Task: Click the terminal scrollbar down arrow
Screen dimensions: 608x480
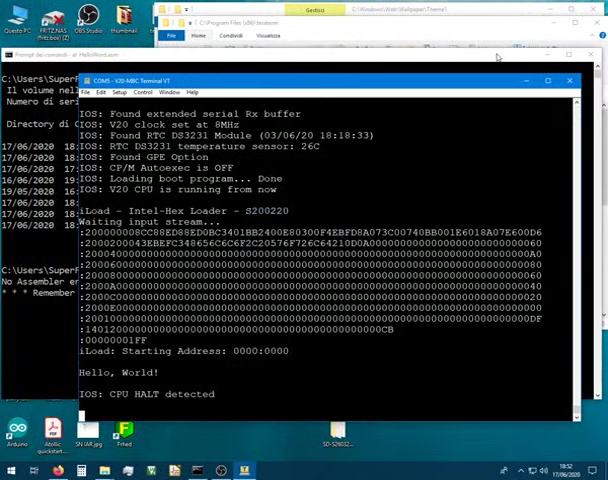Action: pyautogui.click(x=576, y=414)
